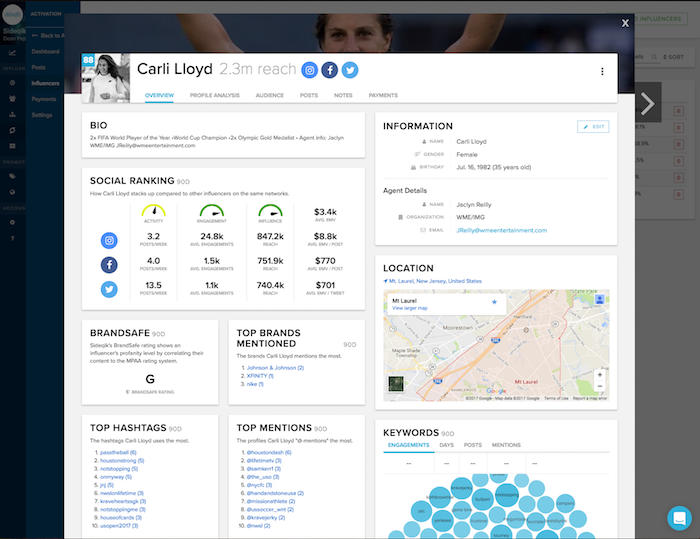
Task: Open usopen2017 hashtag link
Action: tap(119, 526)
